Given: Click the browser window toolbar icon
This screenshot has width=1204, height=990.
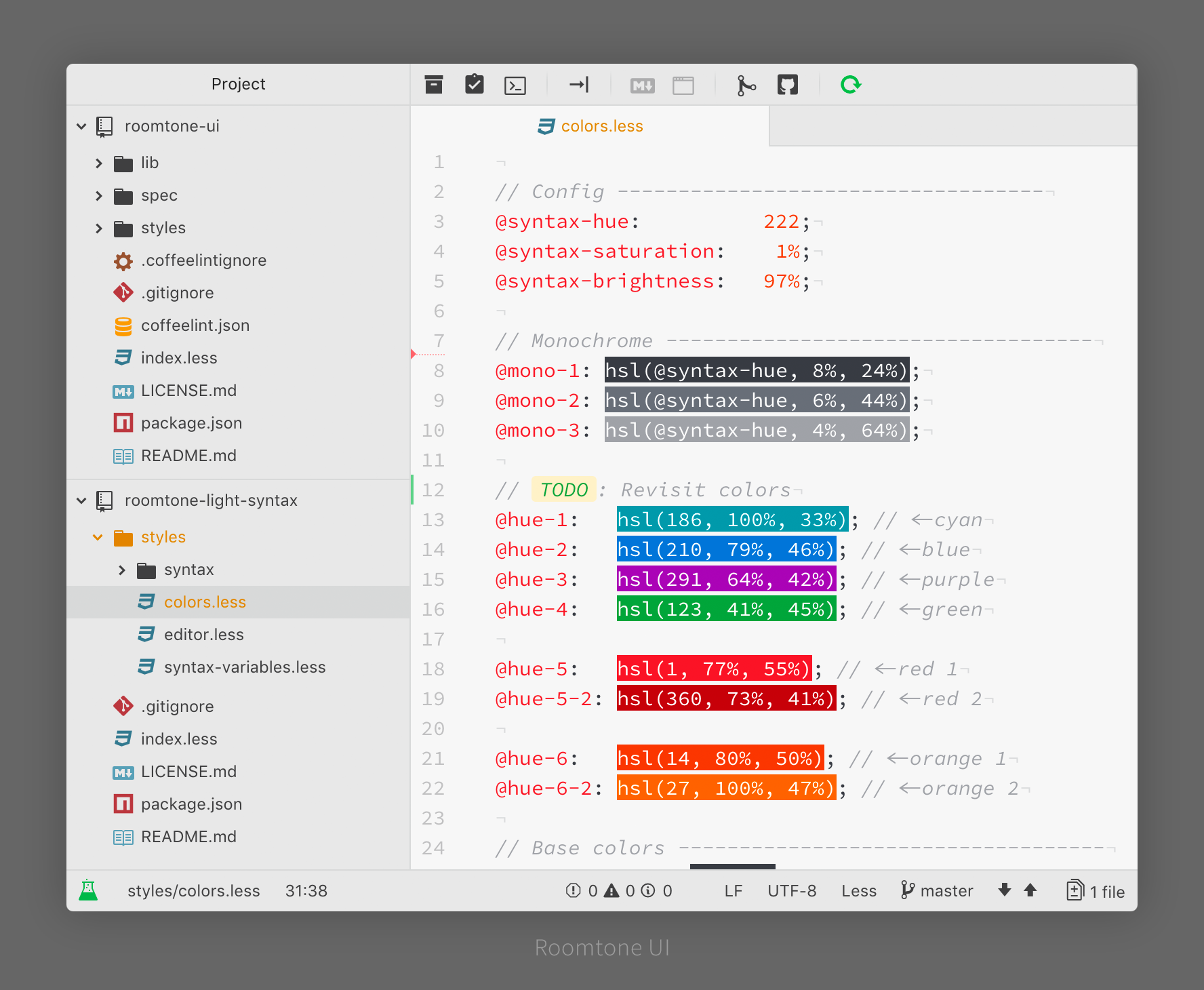Looking at the screenshot, I should tap(683, 85).
